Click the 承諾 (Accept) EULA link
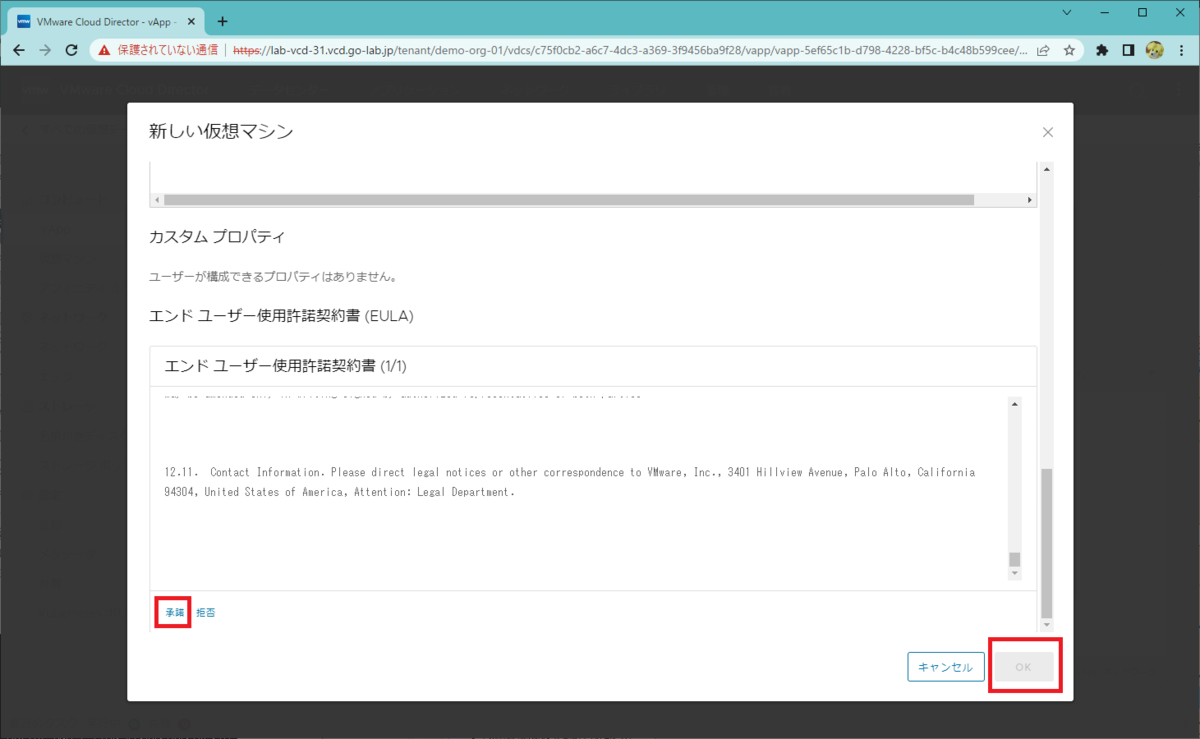The height and width of the screenshot is (739, 1200). click(x=175, y=612)
